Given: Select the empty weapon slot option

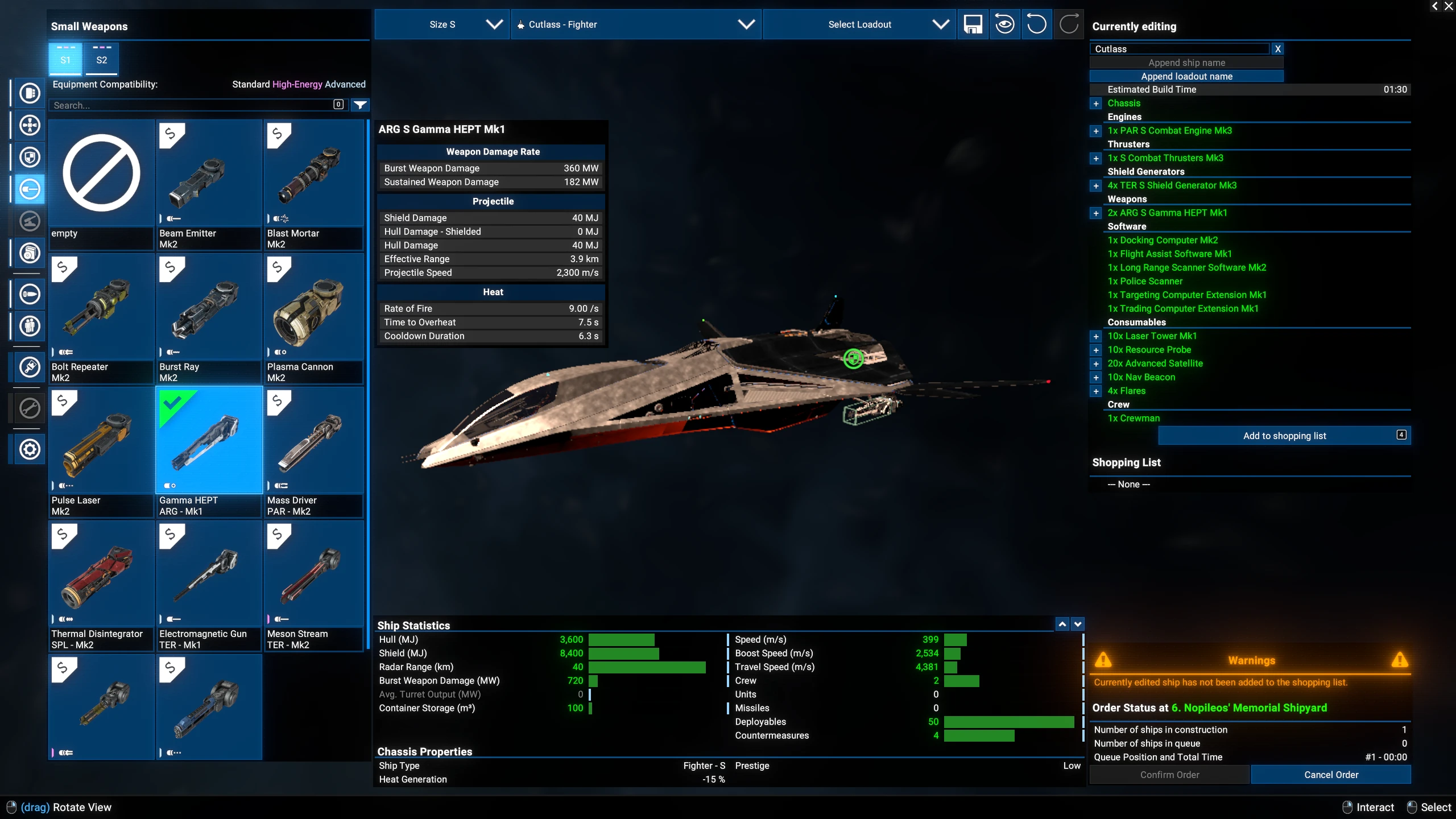Looking at the screenshot, I should coord(101,185).
